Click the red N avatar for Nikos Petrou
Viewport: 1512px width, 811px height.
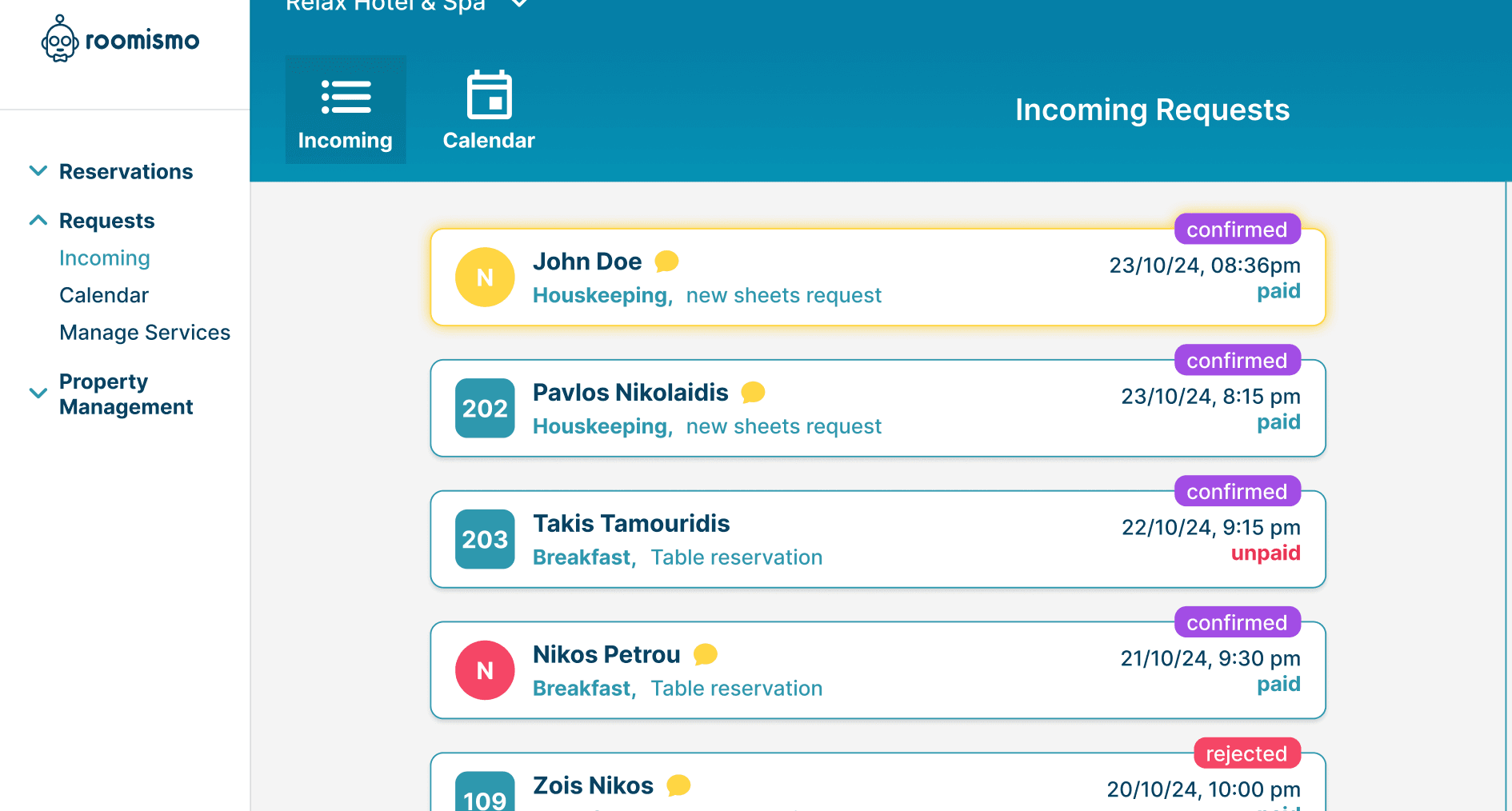click(485, 671)
